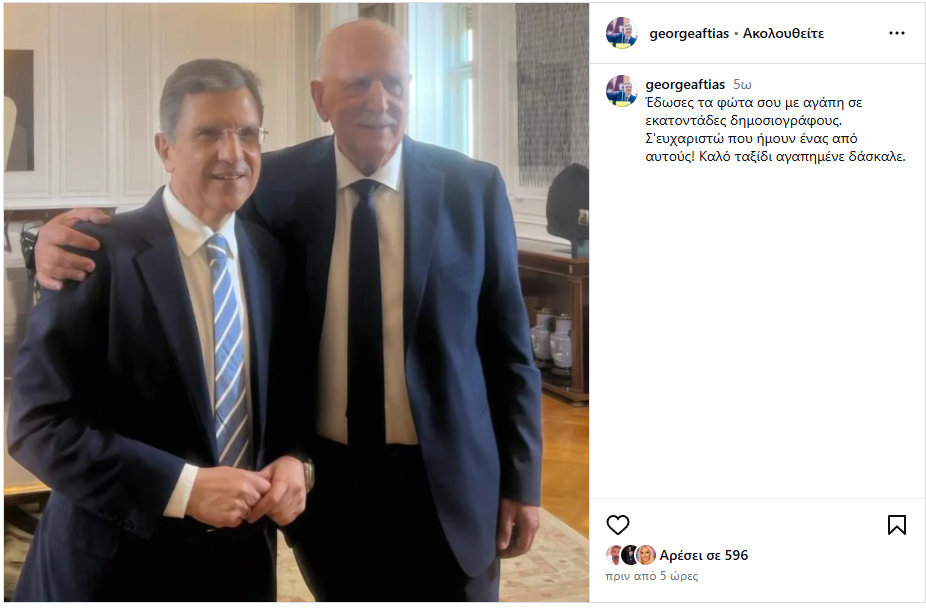The height and width of the screenshot is (608, 926).
Task: Click the blue striped tie in the photo
Action: pos(229,348)
